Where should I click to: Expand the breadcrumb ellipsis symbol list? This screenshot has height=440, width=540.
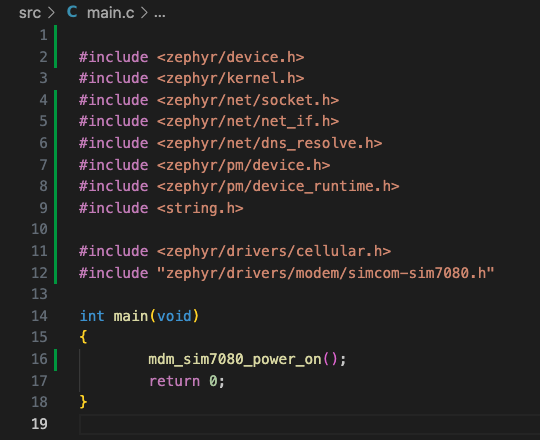tap(159, 14)
